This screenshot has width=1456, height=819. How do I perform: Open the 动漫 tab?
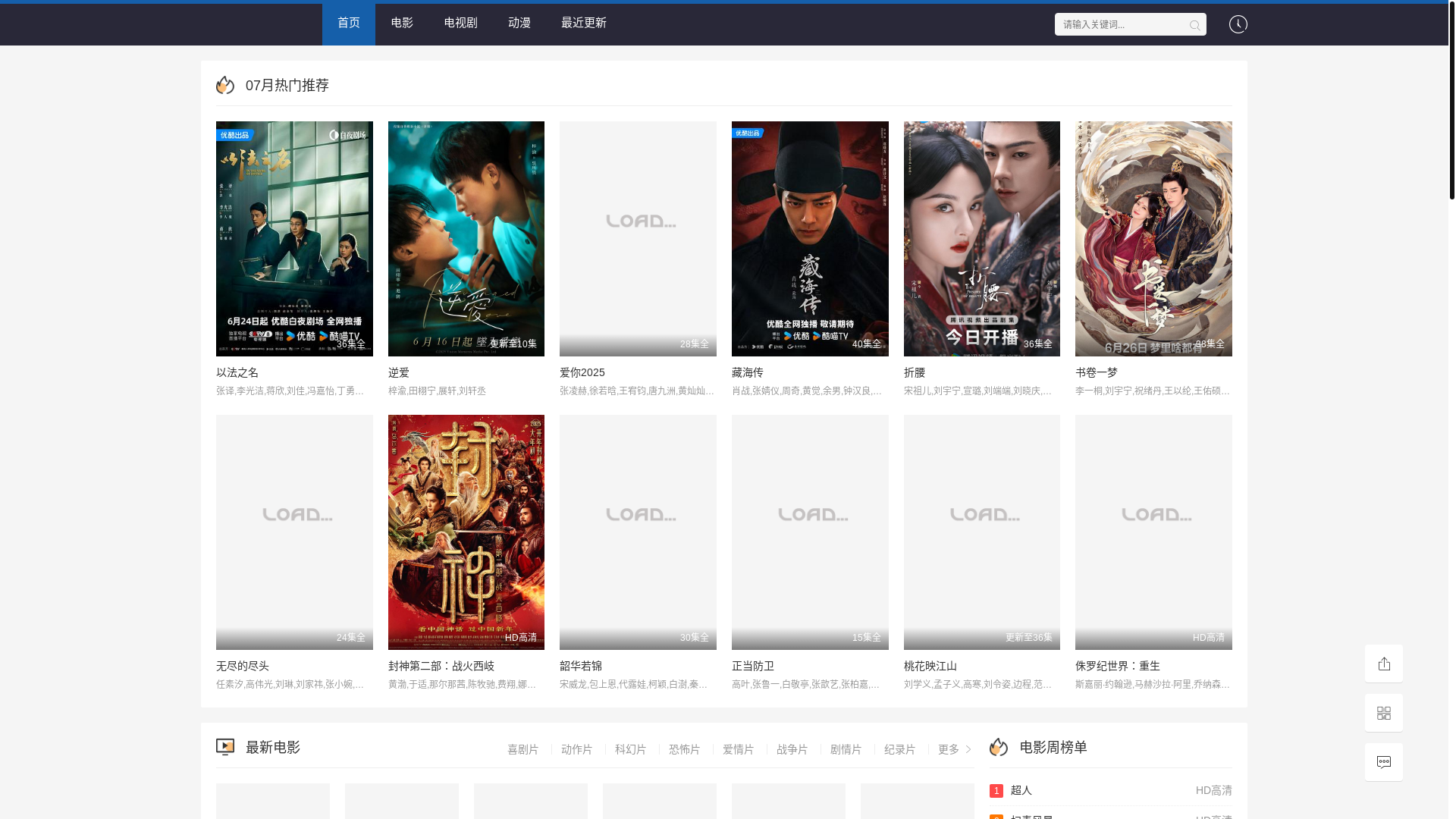pos(519,24)
